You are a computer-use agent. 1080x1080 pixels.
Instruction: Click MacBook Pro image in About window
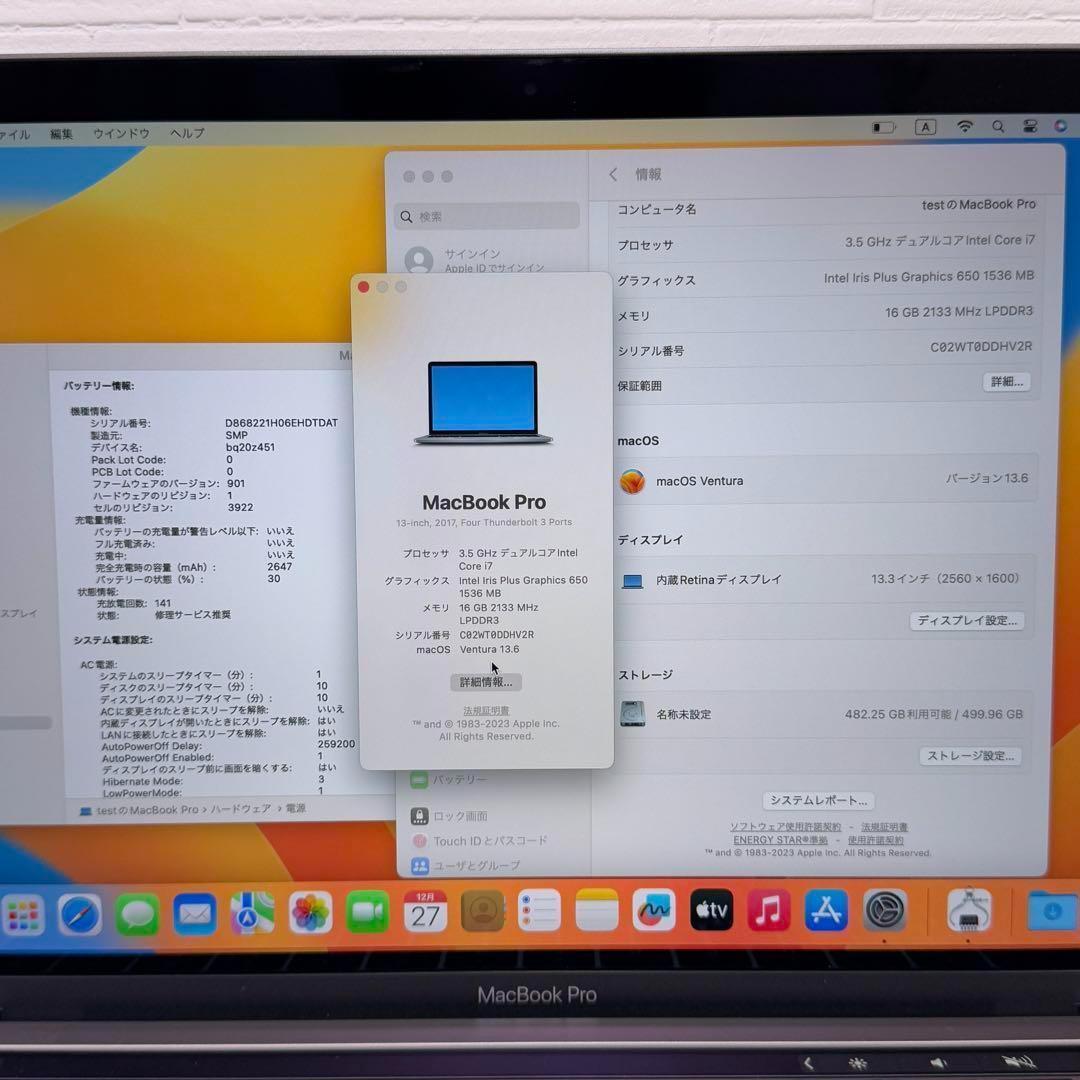pos(484,403)
